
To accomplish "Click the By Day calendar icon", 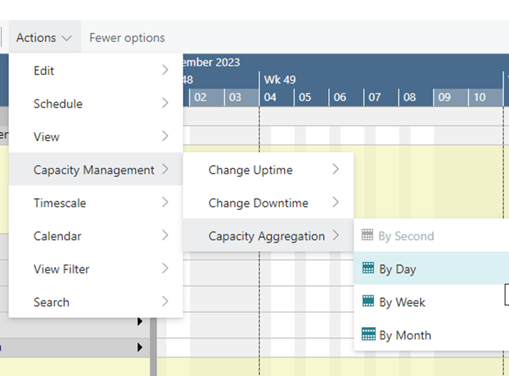I will click(368, 268).
